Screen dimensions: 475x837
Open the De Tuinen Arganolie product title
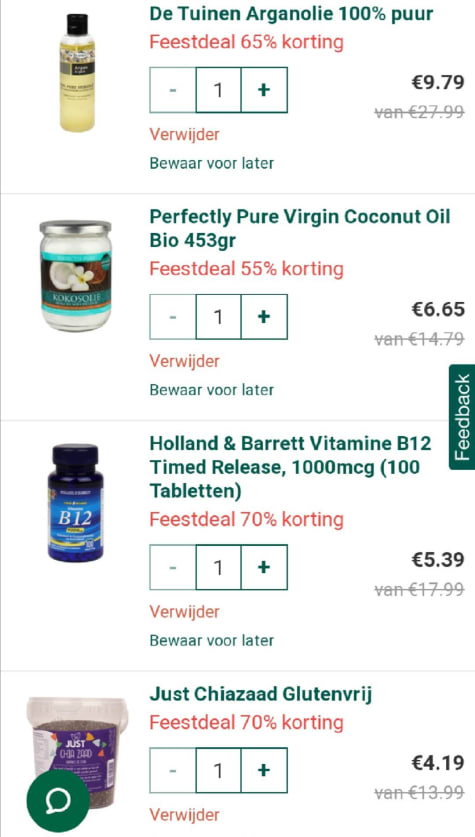coord(291,14)
